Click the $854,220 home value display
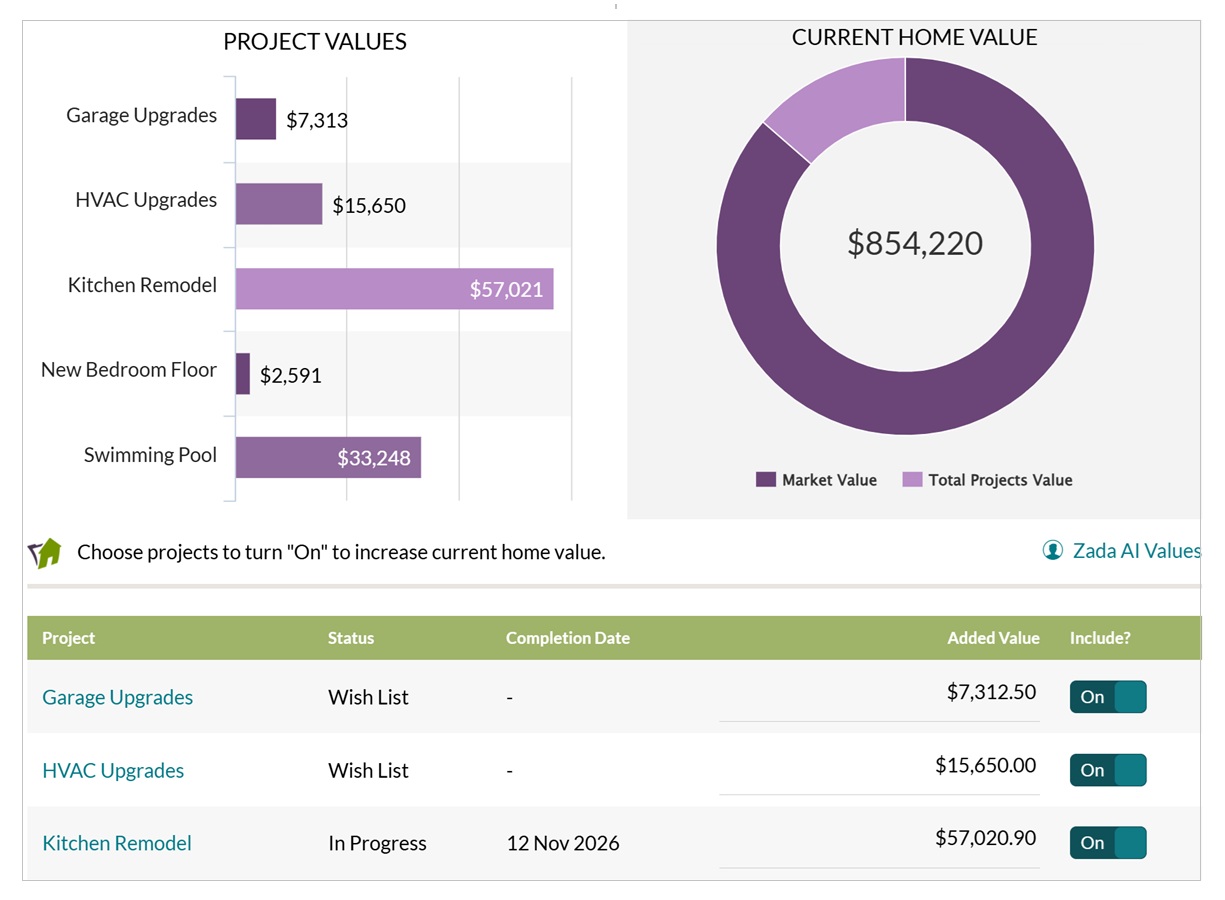 point(913,244)
